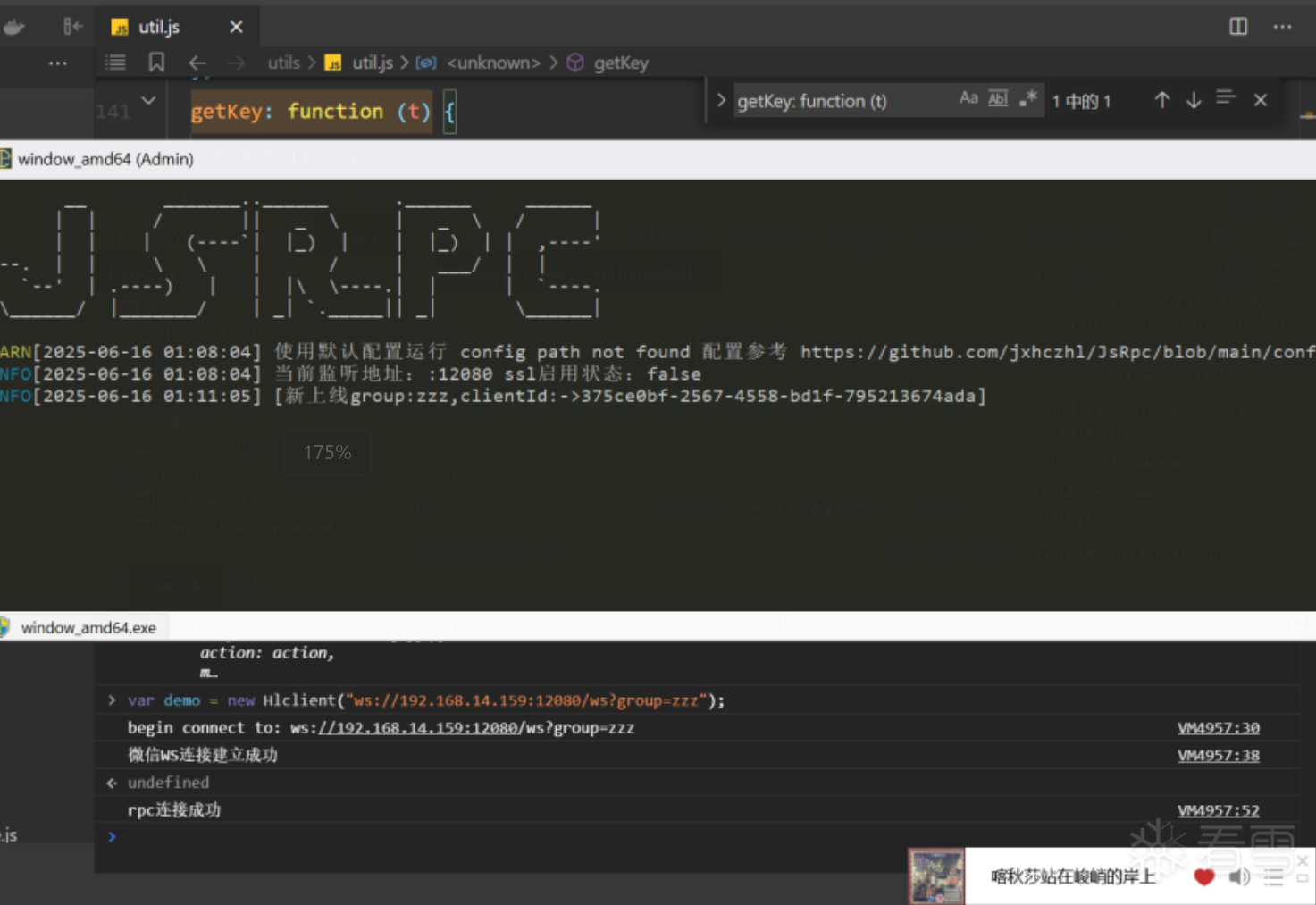Click the terminal line showing listening address :12080
This screenshot has width=1316, height=905.
pyautogui.click(x=351, y=374)
